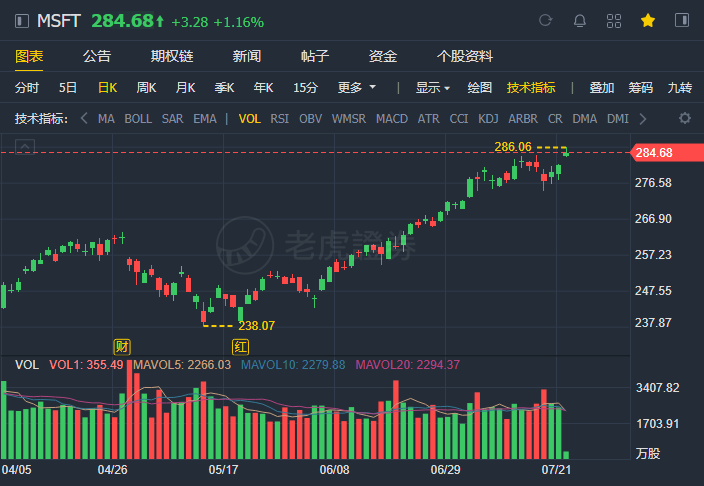Click the 07/21 date axis label
The width and height of the screenshot is (704, 486).
[x=556, y=470]
